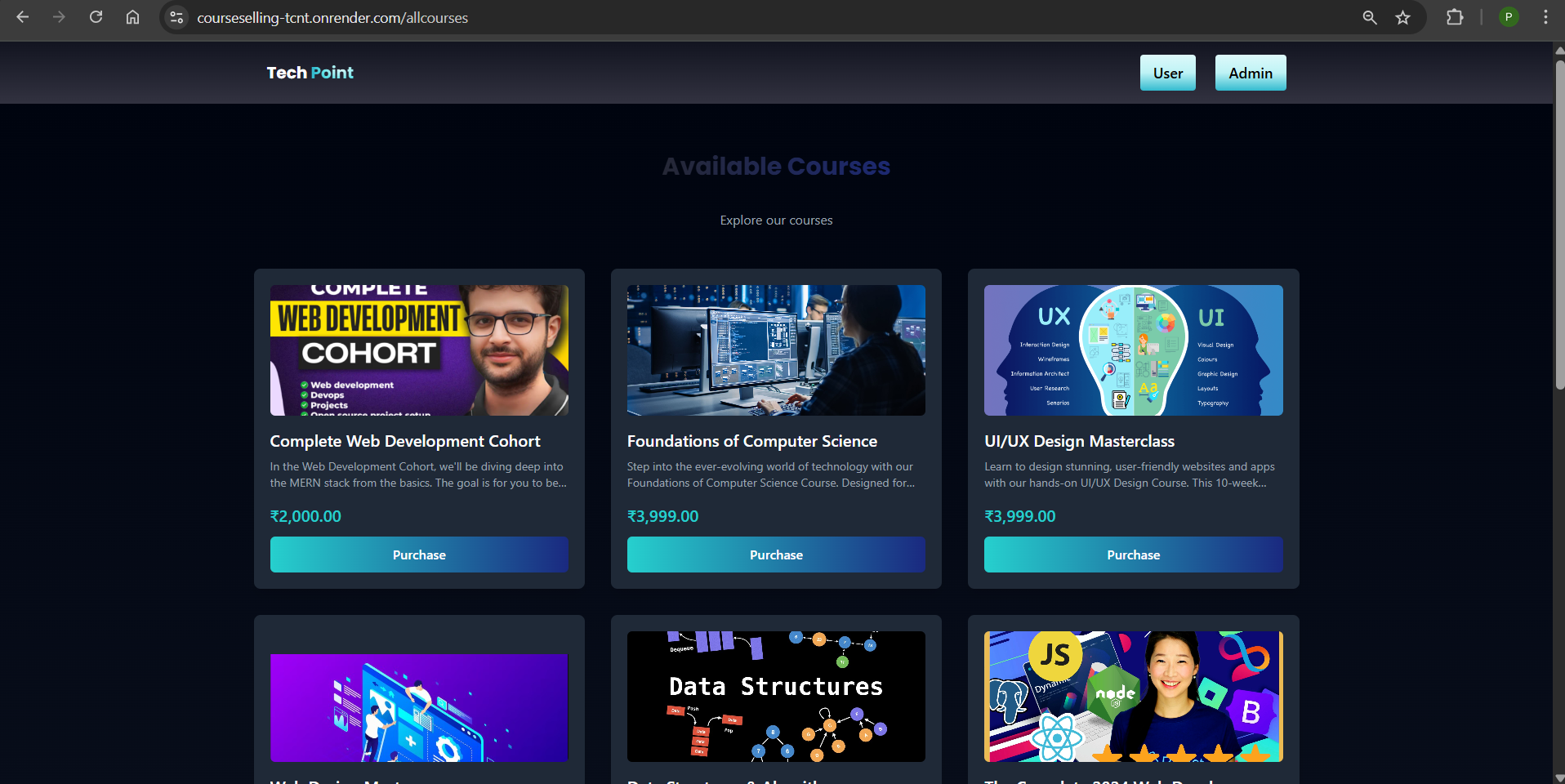Viewport: 1565px width, 784px height.
Task: Purchase Complete Web Development Cohort course
Action: click(x=419, y=555)
